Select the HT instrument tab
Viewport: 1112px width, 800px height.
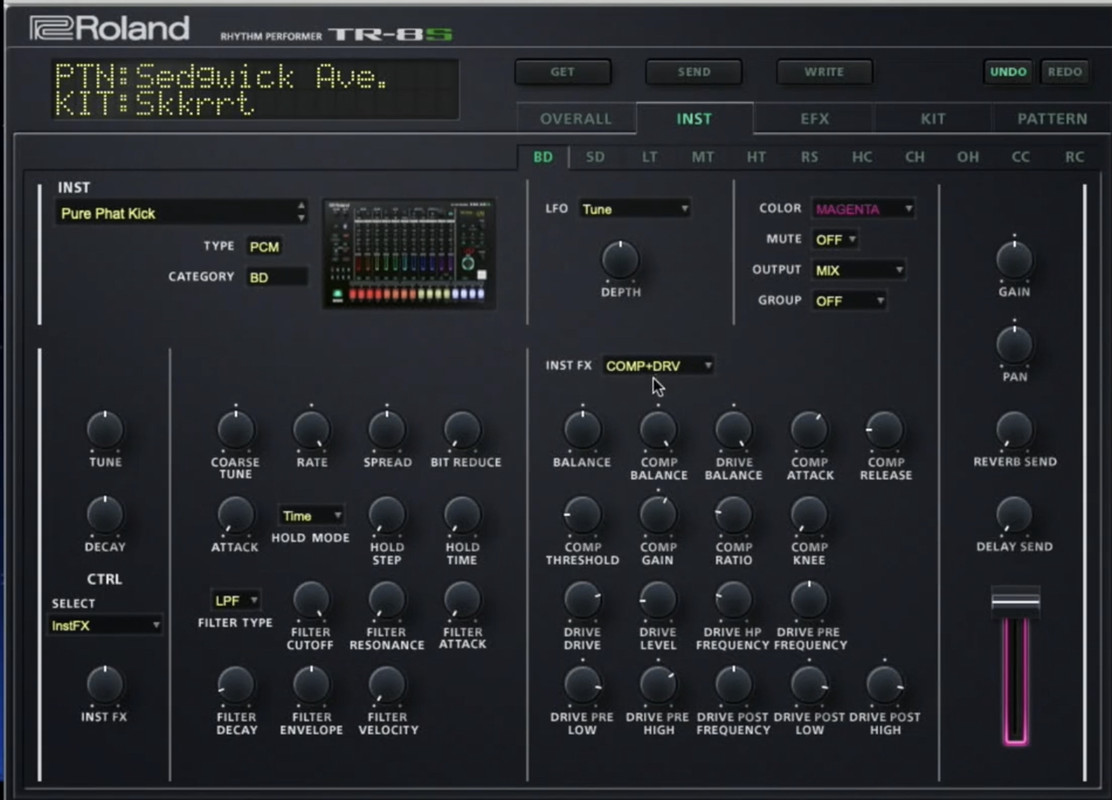point(756,157)
